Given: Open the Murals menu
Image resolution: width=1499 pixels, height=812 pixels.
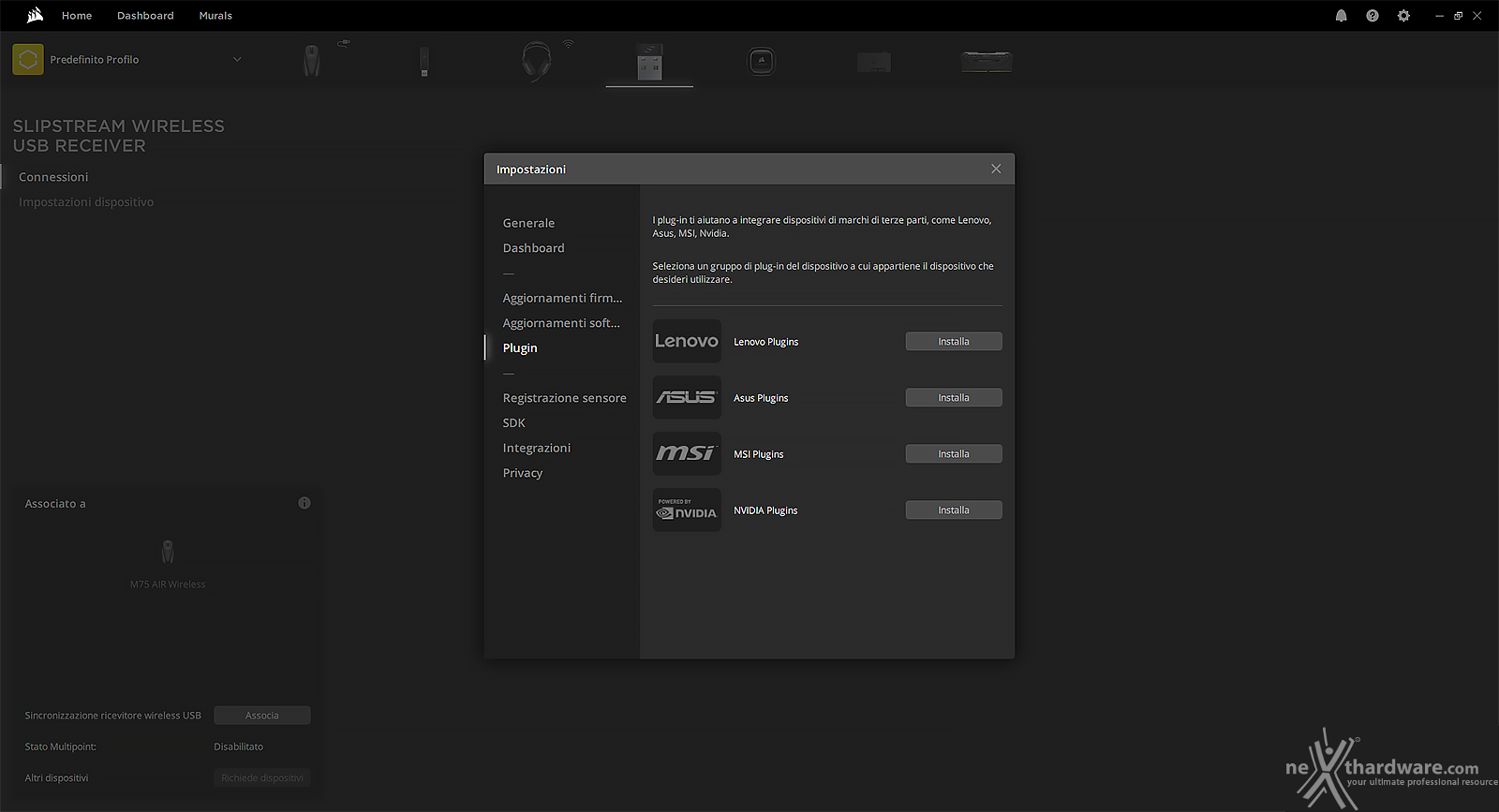Looking at the screenshot, I should tap(215, 16).
